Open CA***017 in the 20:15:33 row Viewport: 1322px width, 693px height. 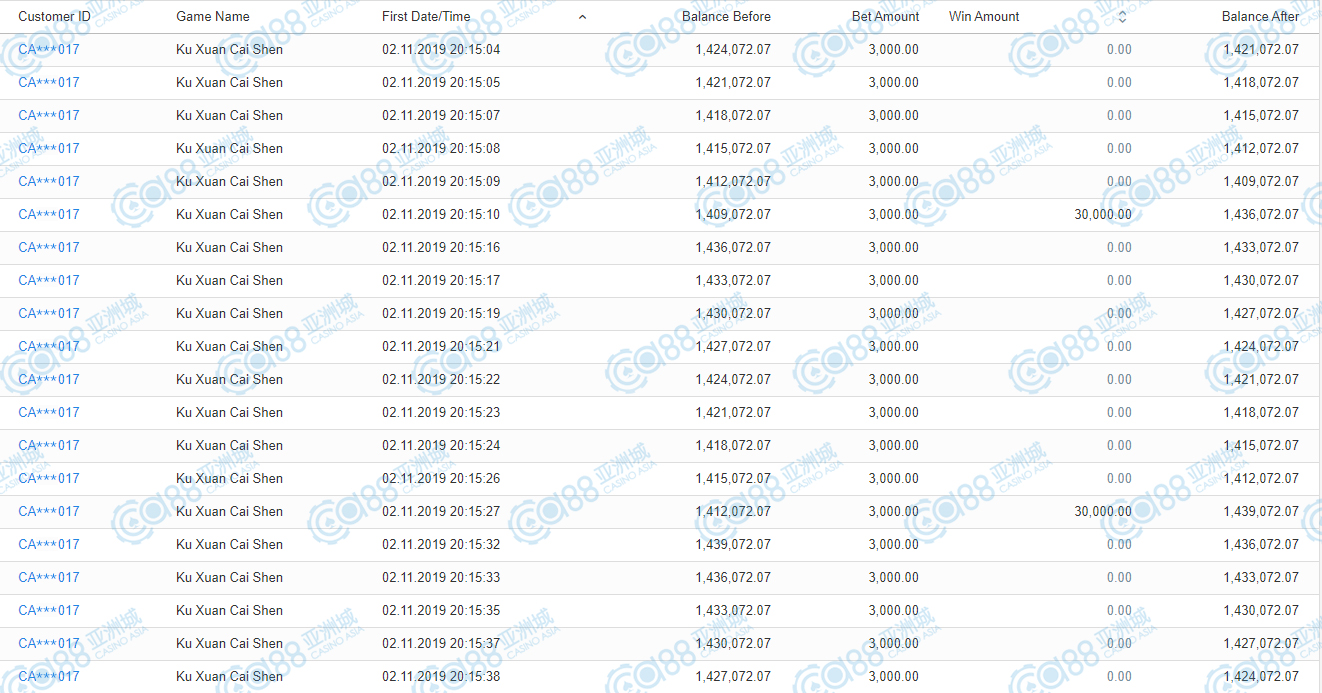(49, 577)
